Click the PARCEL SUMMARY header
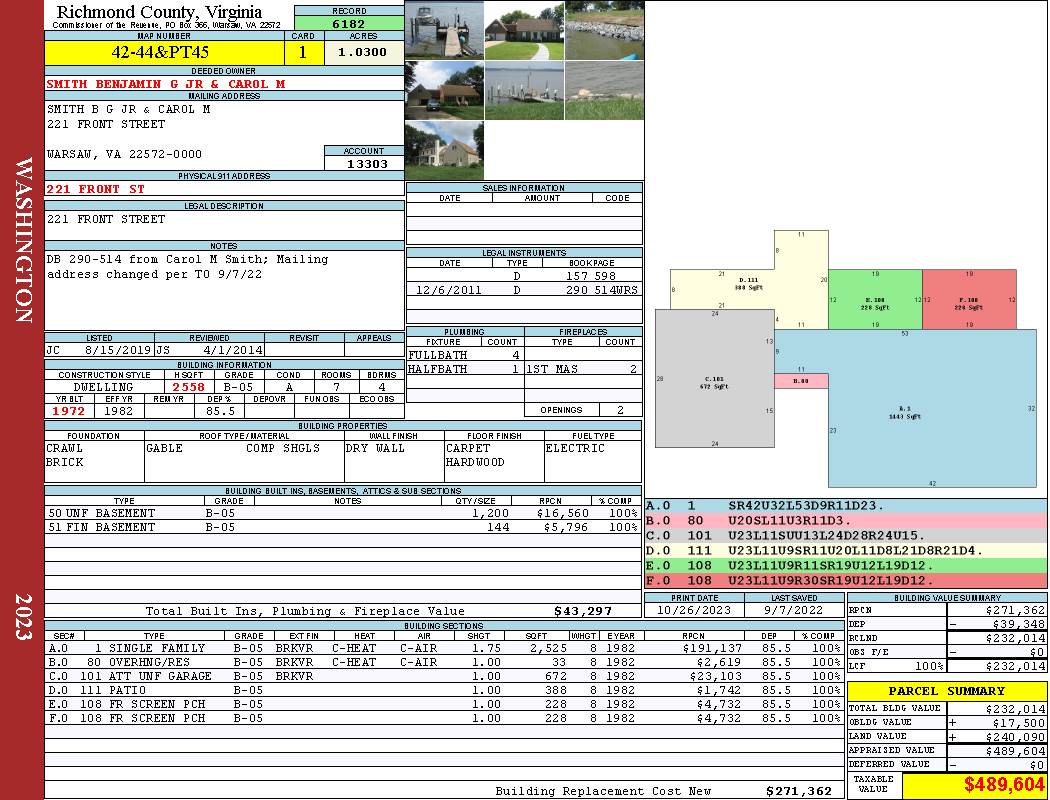 [946, 691]
